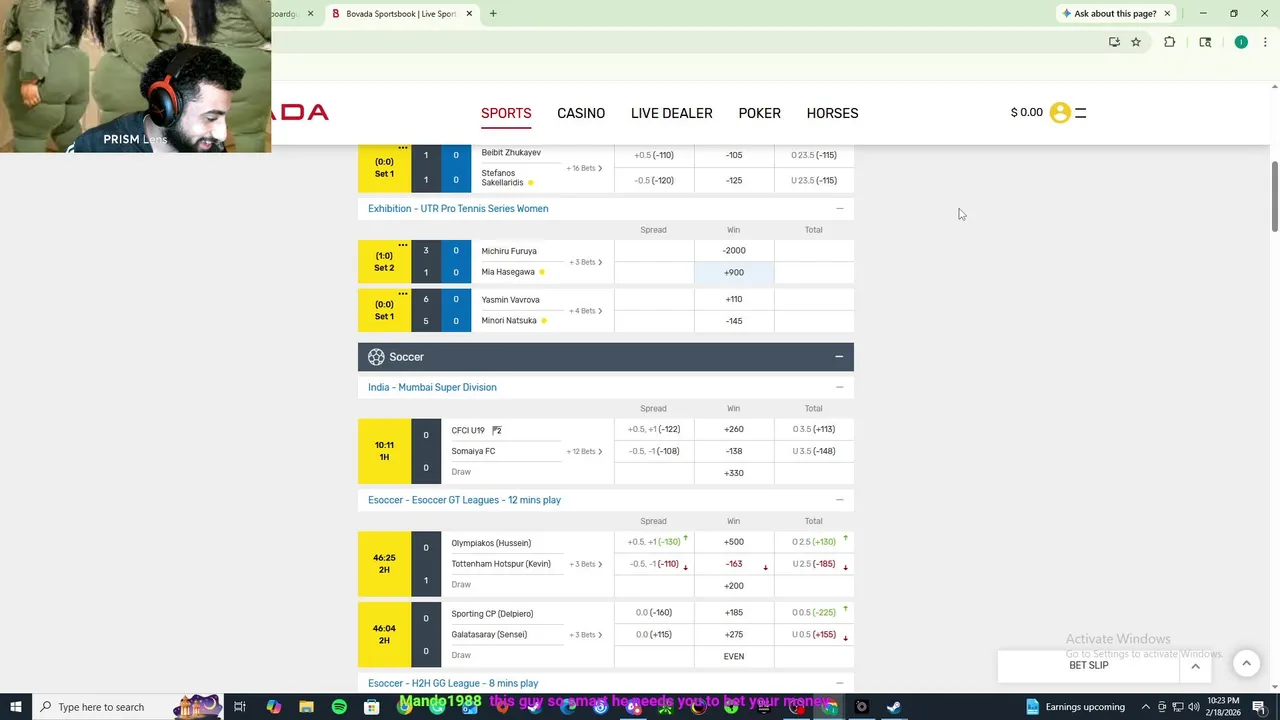The width and height of the screenshot is (1280, 720).
Task: Open the CASINO section
Action: [x=581, y=113]
